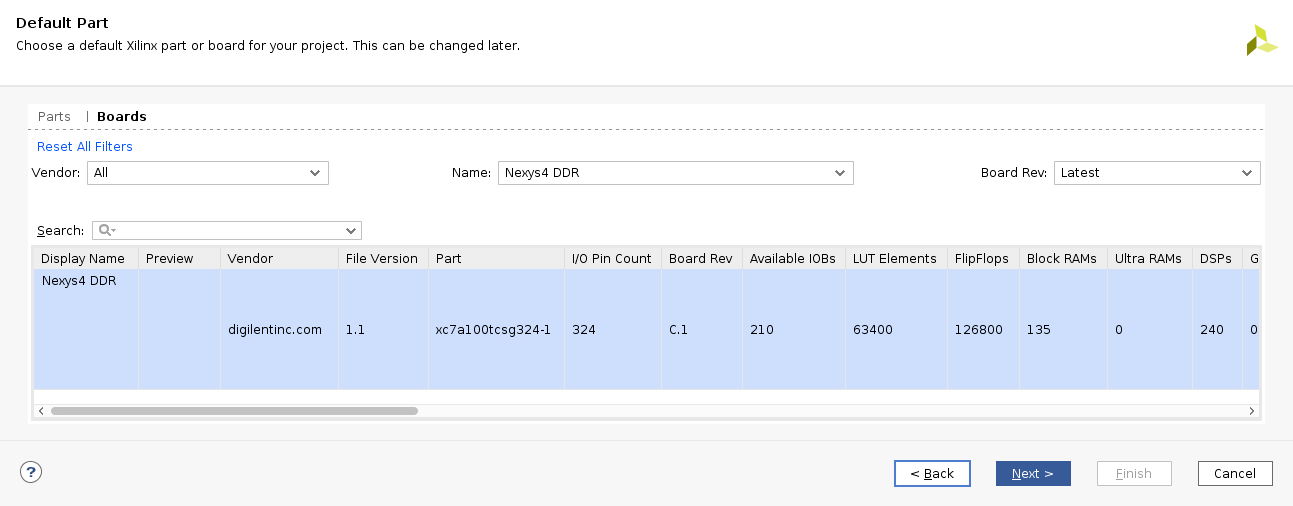Image resolution: width=1293 pixels, height=506 pixels.
Task: Sort by Display Name column header
Action: tap(86, 258)
